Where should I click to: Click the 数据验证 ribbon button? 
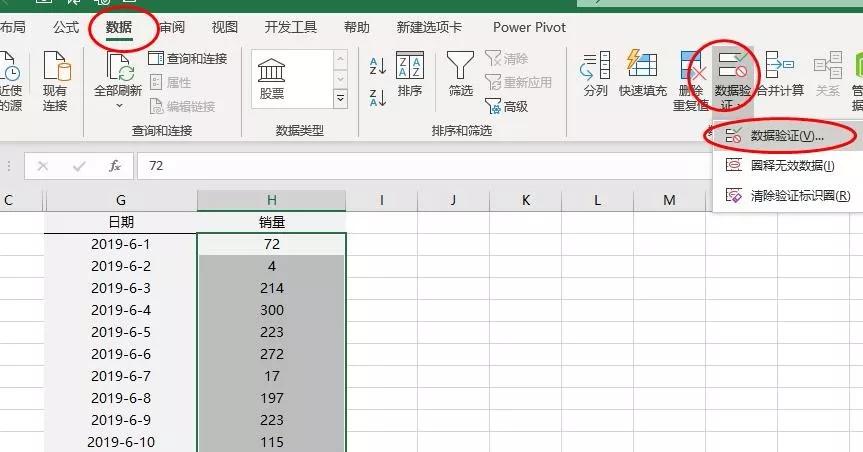click(733, 80)
